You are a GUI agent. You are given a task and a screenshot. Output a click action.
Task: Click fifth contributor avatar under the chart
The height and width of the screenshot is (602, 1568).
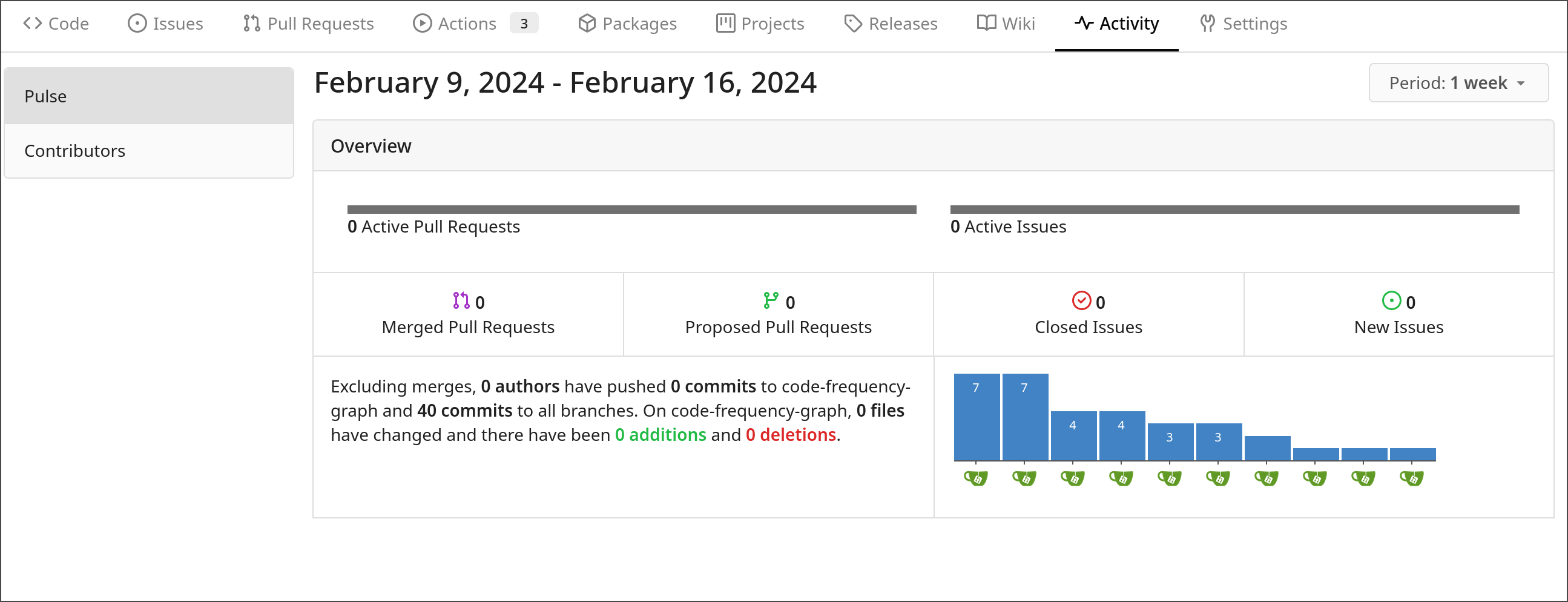click(1169, 478)
